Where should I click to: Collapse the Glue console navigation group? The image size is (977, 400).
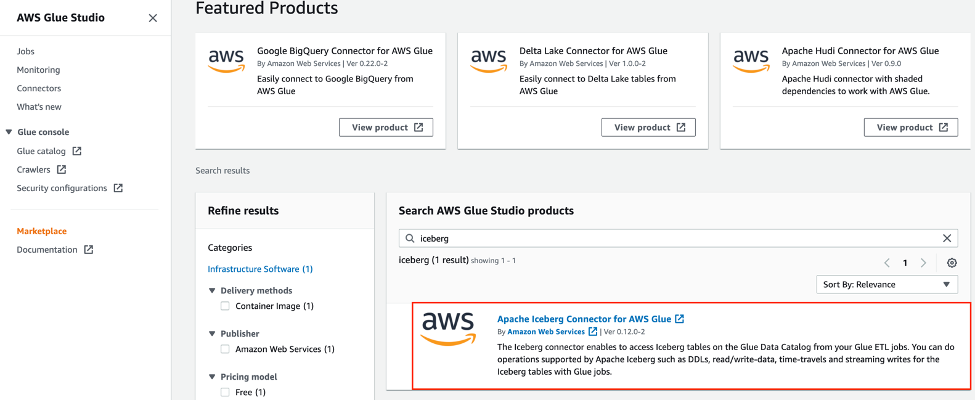[9, 132]
